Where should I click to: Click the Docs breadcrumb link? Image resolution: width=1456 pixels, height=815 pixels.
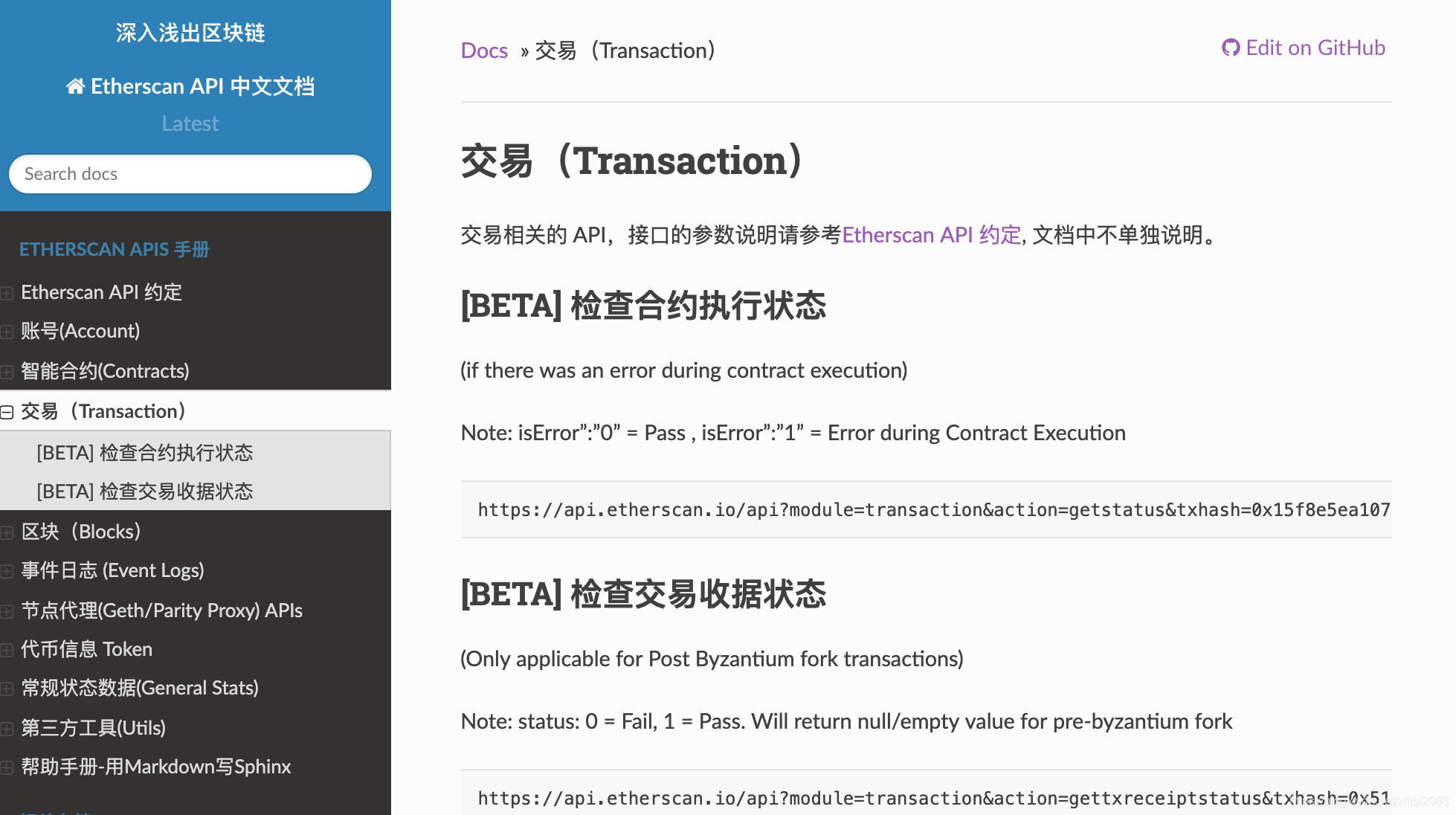[x=484, y=51]
